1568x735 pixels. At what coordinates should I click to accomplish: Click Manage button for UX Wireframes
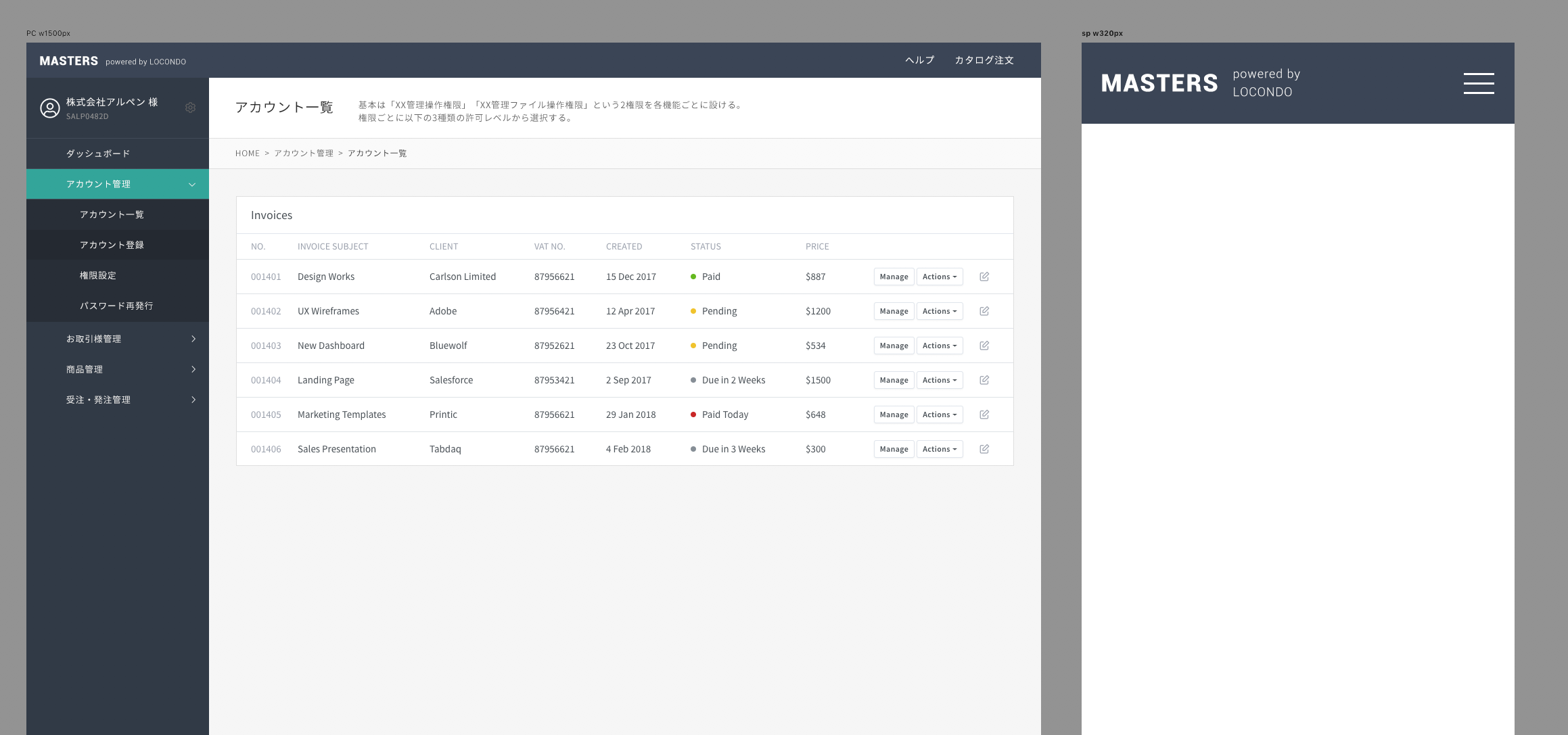click(894, 311)
